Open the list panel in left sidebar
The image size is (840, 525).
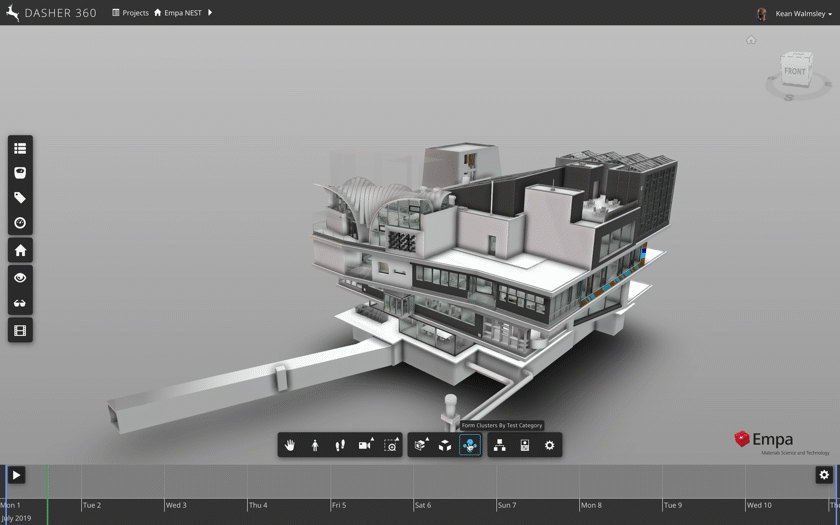[x=20, y=148]
